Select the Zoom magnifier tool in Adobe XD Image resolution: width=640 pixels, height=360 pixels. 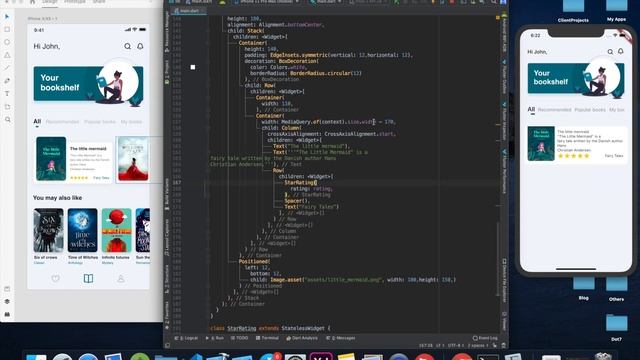click(7, 120)
